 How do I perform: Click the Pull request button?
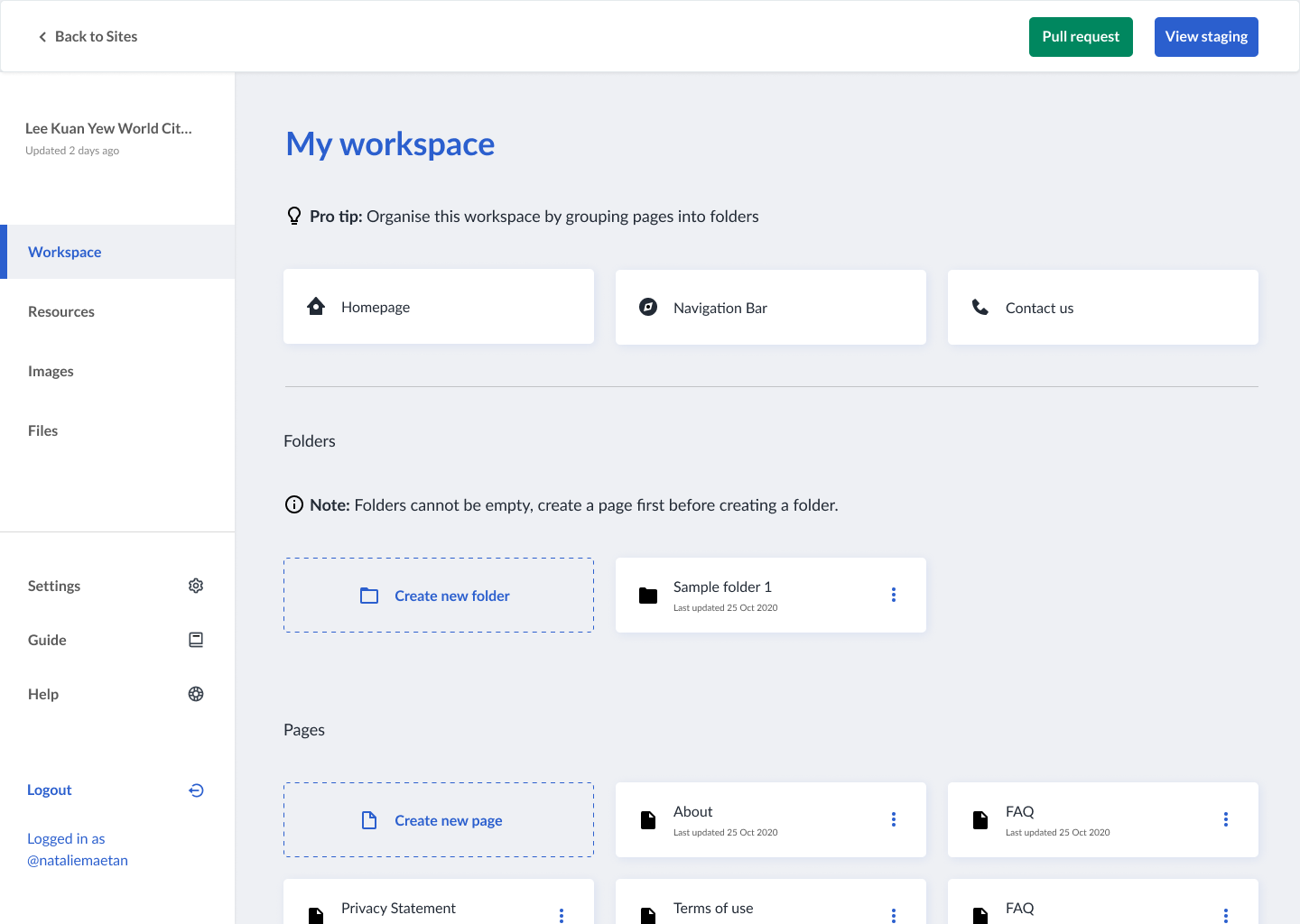[x=1081, y=36]
